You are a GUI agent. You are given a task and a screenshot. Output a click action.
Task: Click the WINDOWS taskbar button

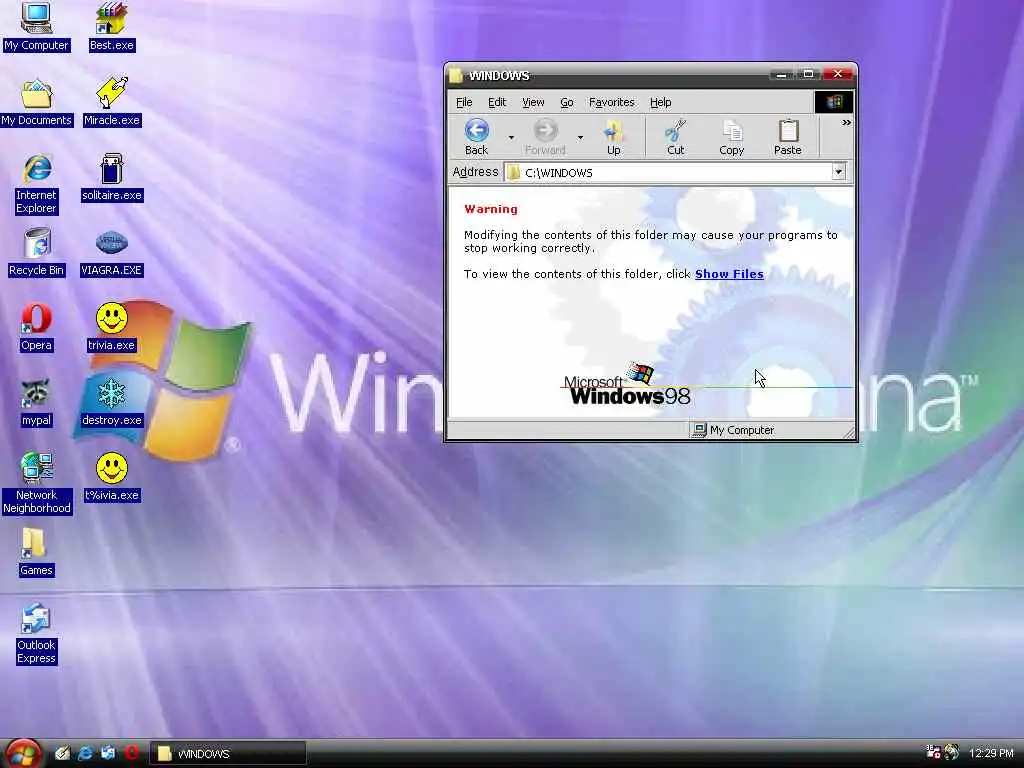pyautogui.click(x=228, y=754)
